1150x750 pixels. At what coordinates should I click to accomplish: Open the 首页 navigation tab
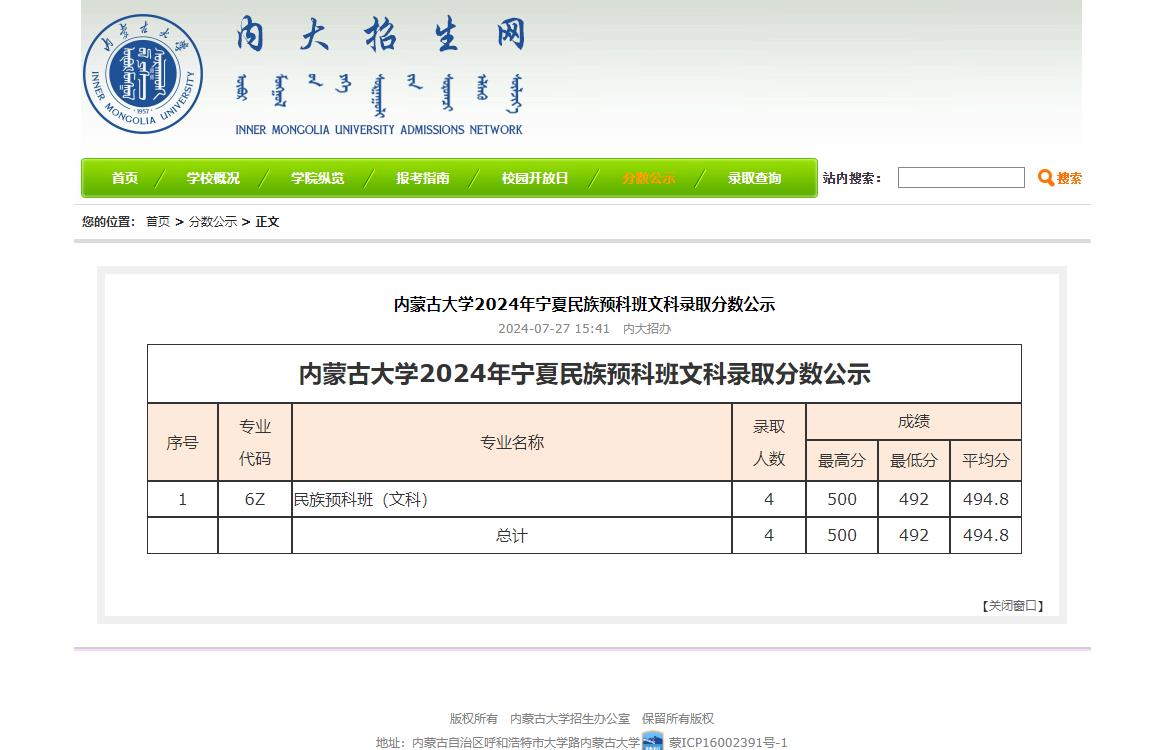pos(125,178)
